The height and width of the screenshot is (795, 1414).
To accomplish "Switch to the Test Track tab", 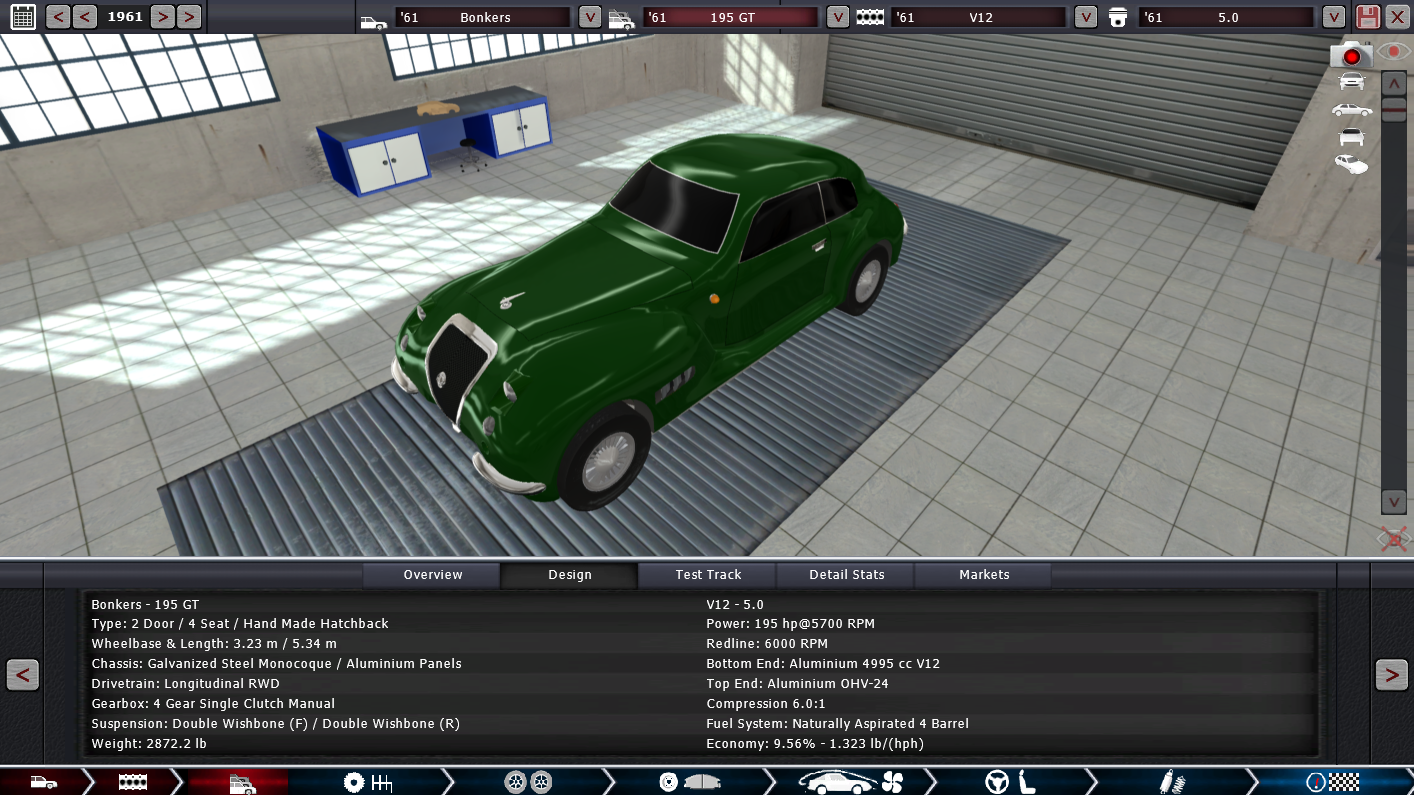I will click(708, 575).
